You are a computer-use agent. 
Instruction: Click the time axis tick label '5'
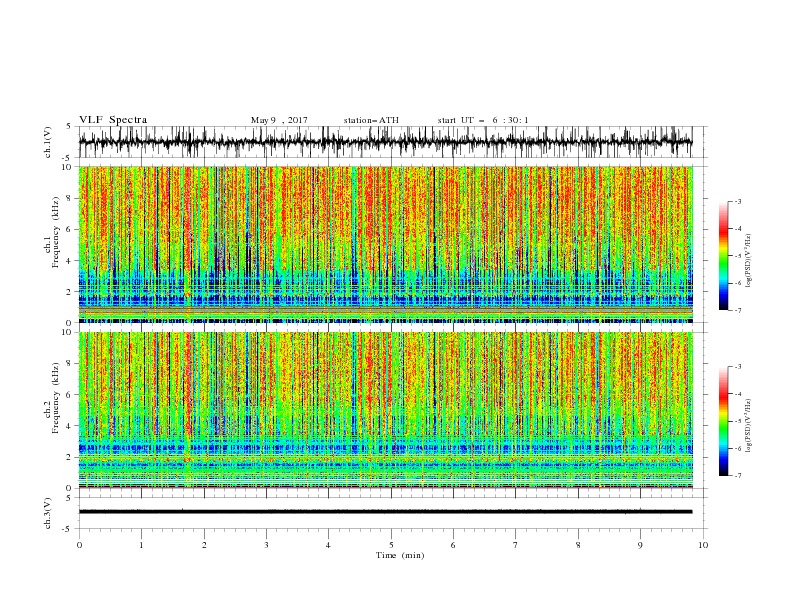click(x=391, y=545)
